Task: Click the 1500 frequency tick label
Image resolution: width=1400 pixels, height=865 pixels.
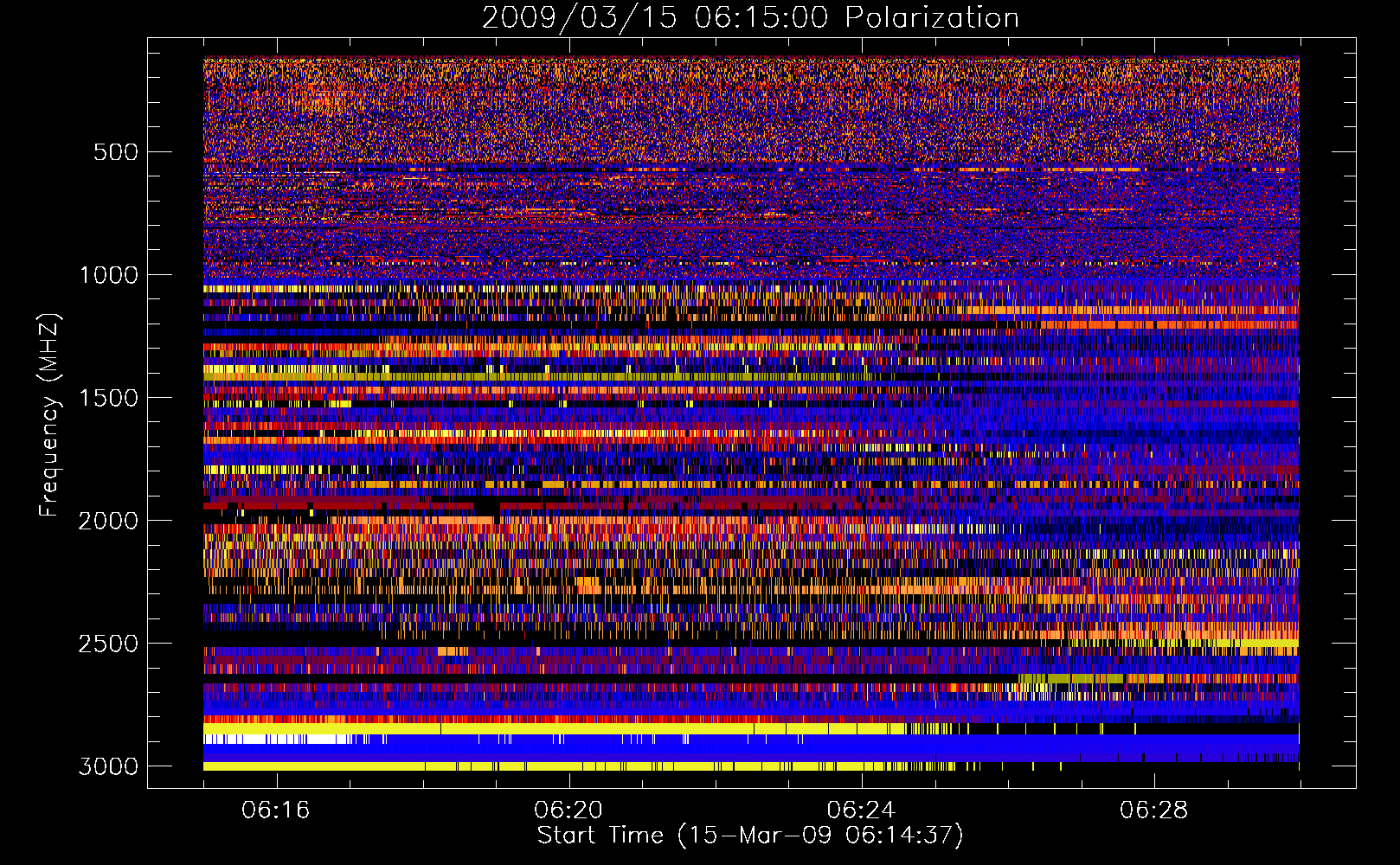Action: click(108, 398)
